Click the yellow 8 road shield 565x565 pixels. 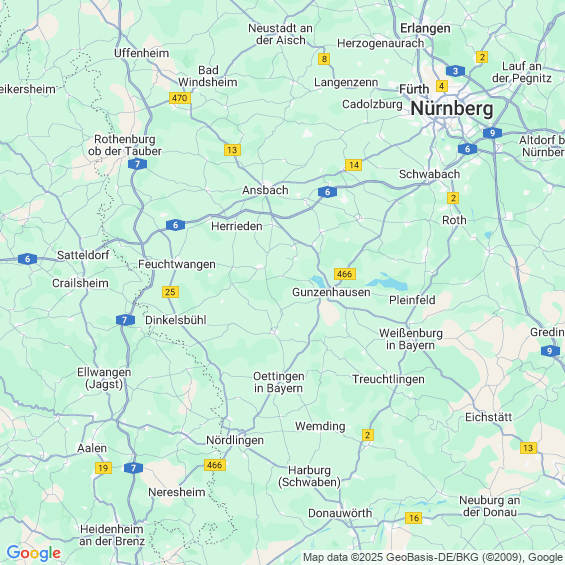pos(324,59)
